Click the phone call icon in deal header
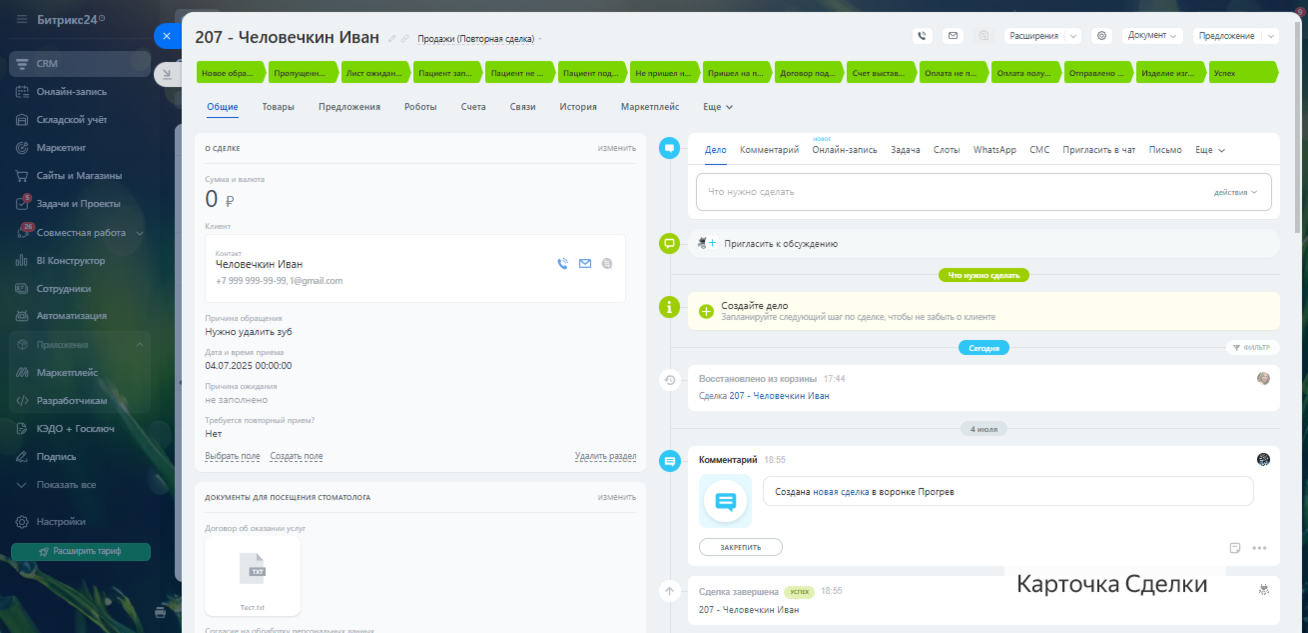1308x633 pixels. [922, 36]
